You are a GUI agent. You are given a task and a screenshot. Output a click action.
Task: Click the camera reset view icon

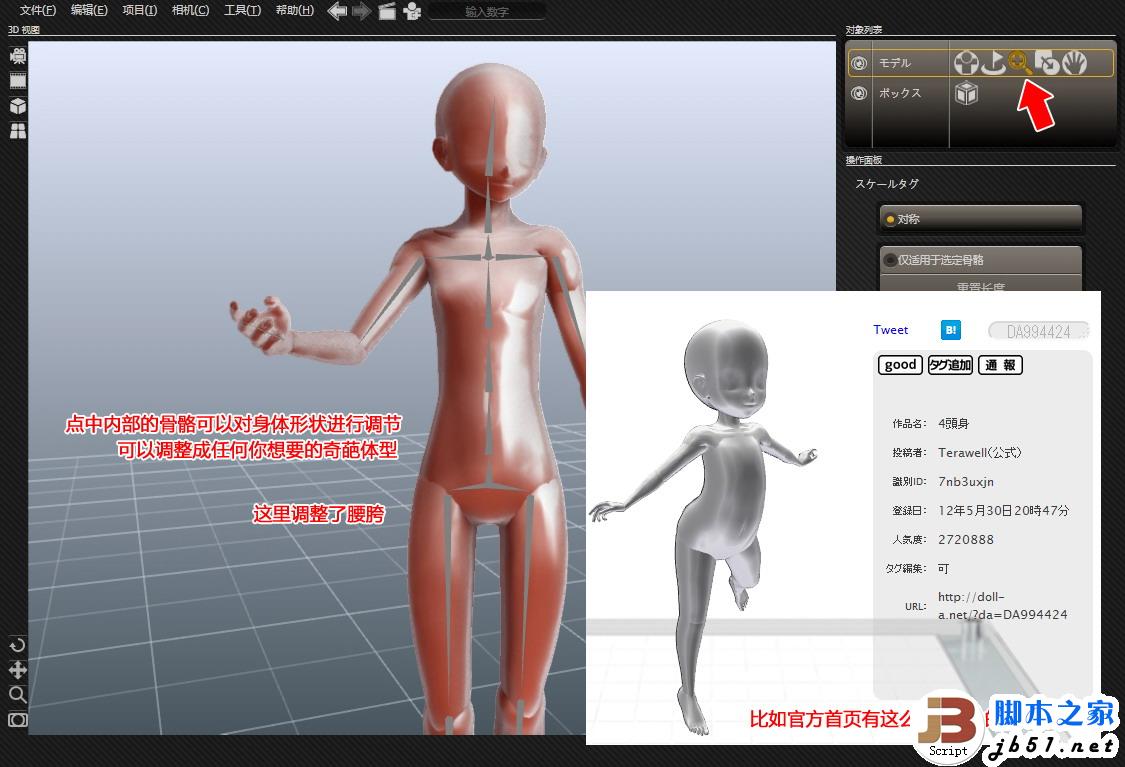click(17, 720)
